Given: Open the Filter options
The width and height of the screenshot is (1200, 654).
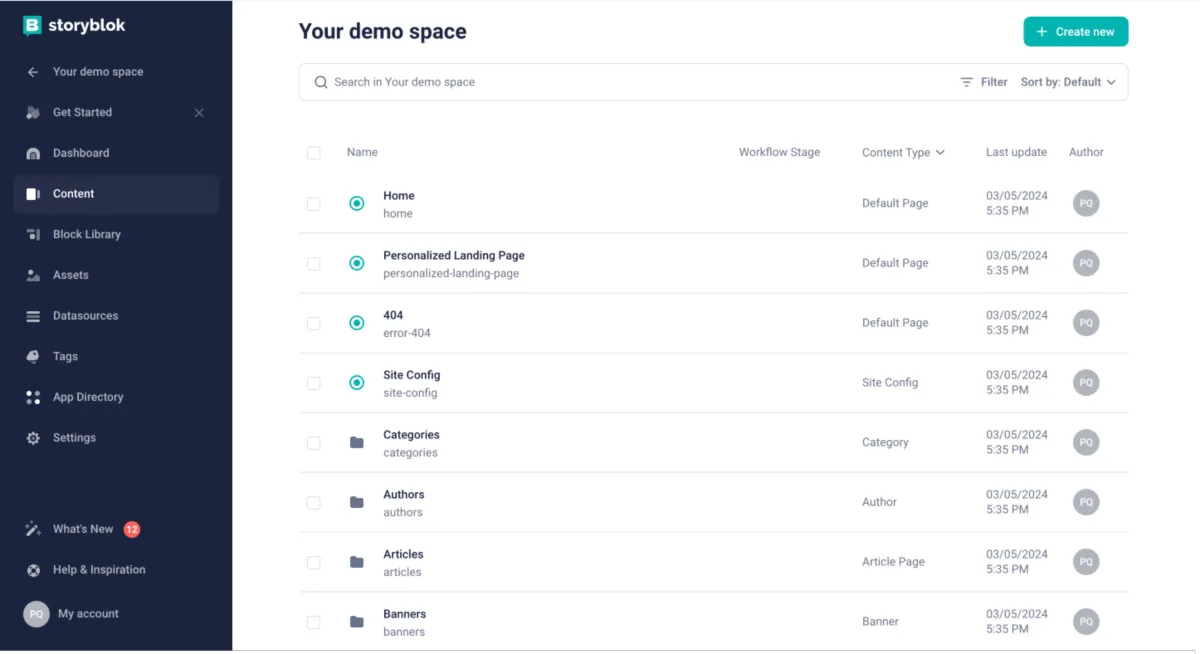Looking at the screenshot, I should [x=984, y=82].
